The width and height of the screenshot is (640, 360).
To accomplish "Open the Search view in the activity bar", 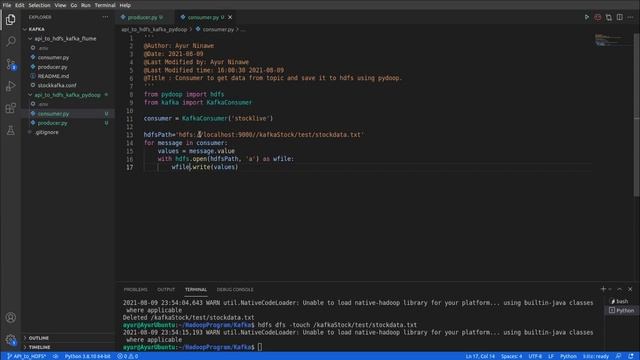I will coord(11,42).
